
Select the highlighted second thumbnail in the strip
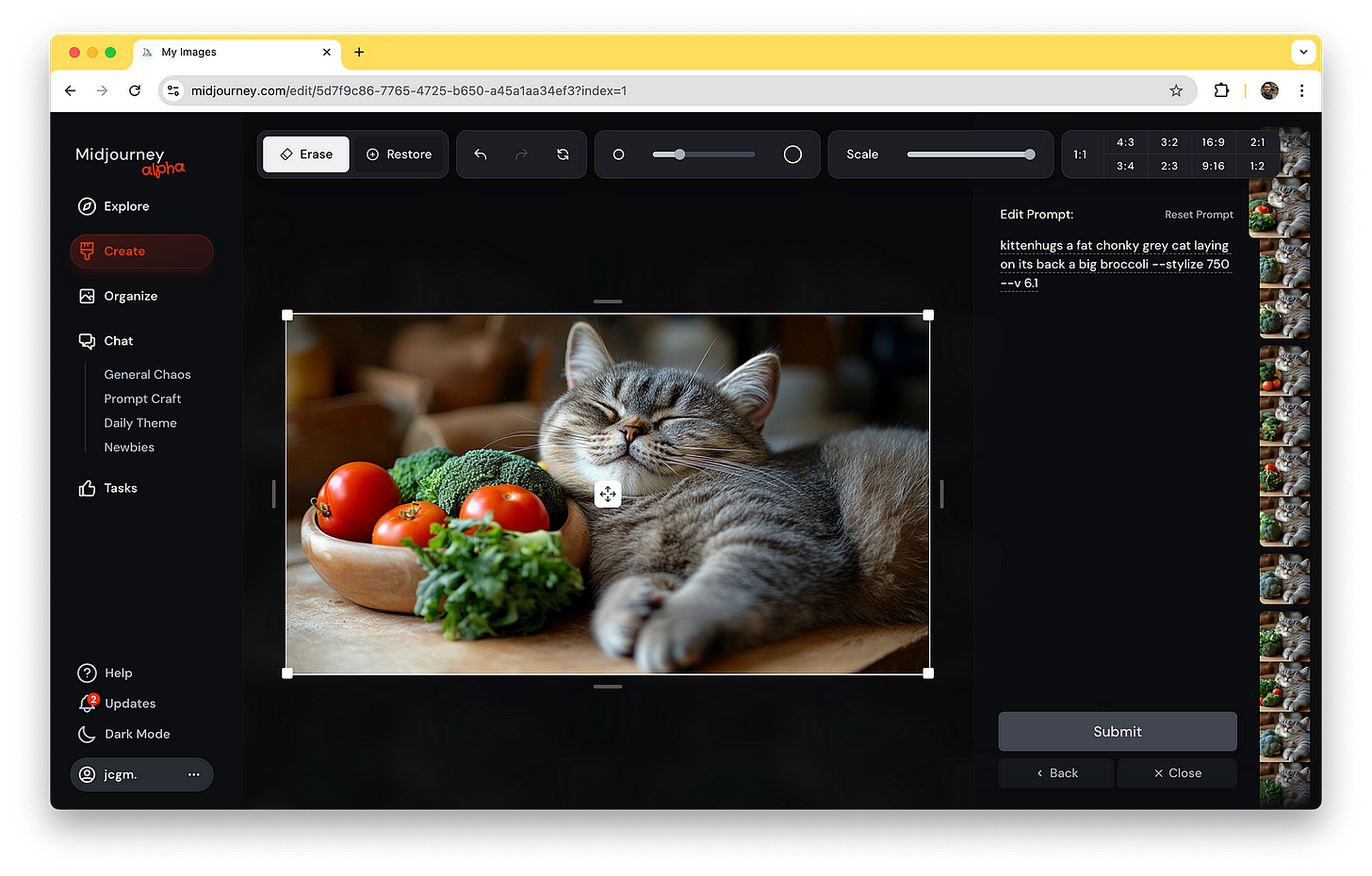click(1279, 208)
